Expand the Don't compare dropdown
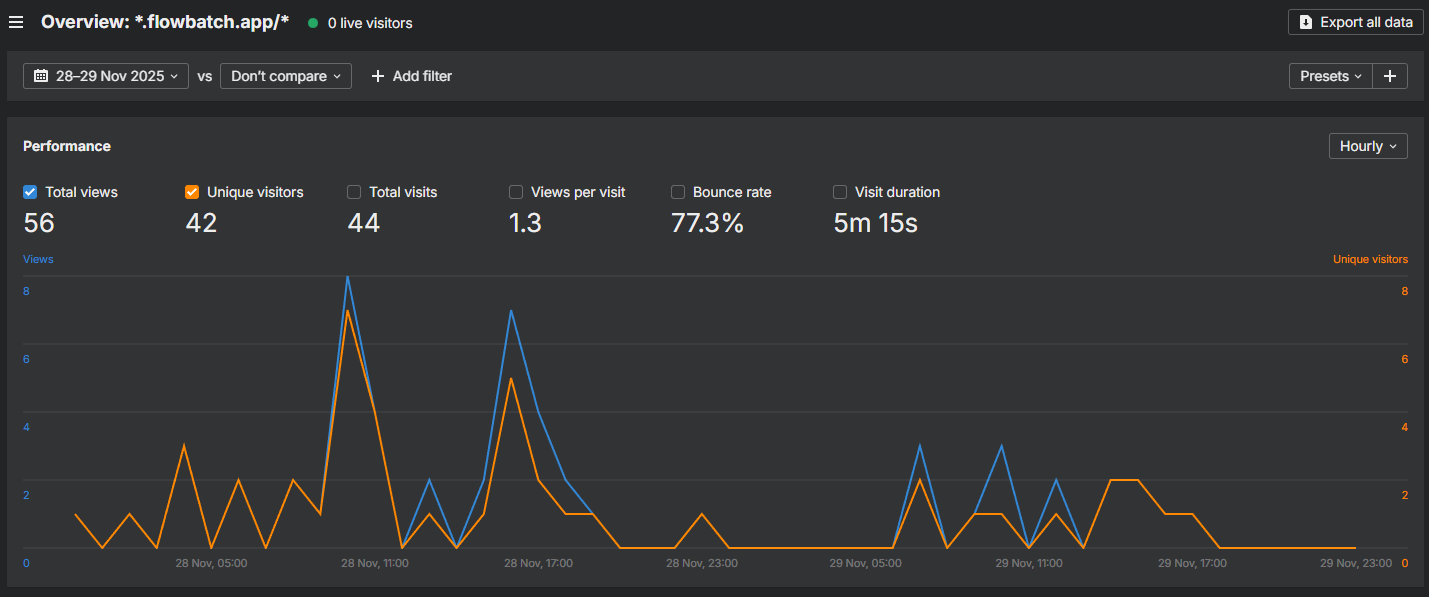The image size is (1429, 597). 286,76
